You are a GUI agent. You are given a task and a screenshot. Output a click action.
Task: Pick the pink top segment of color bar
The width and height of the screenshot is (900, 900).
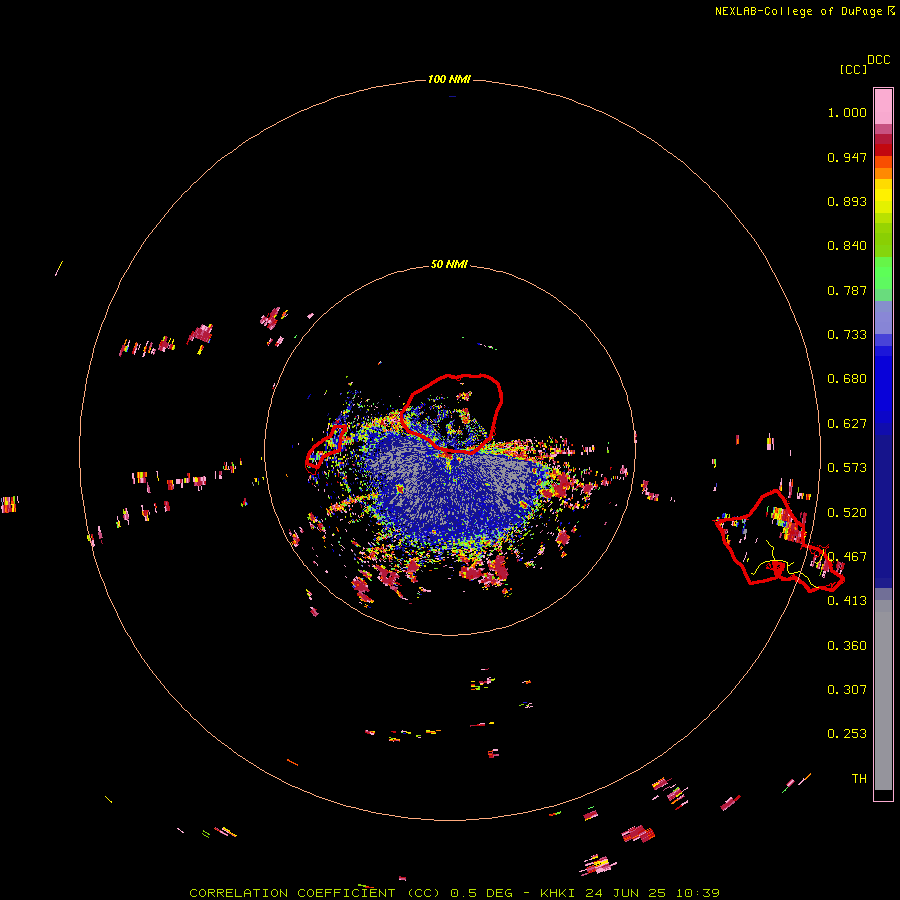(883, 107)
